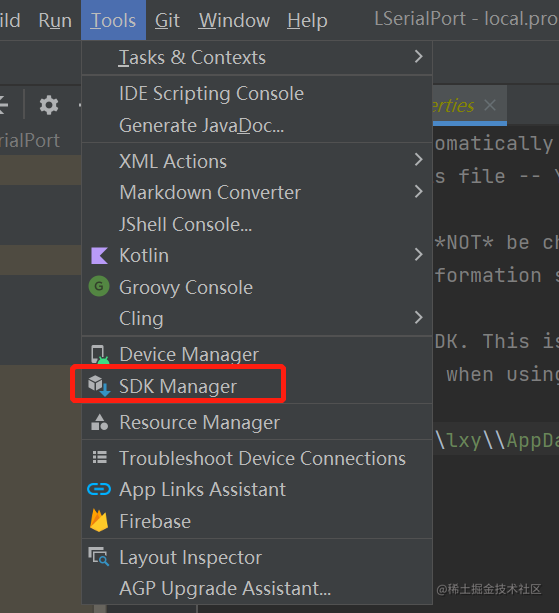The image size is (559, 613).
Task: Click the Troubleshoot Device Connections list icon
Action: pyautogui.click(x=99, y=457)
